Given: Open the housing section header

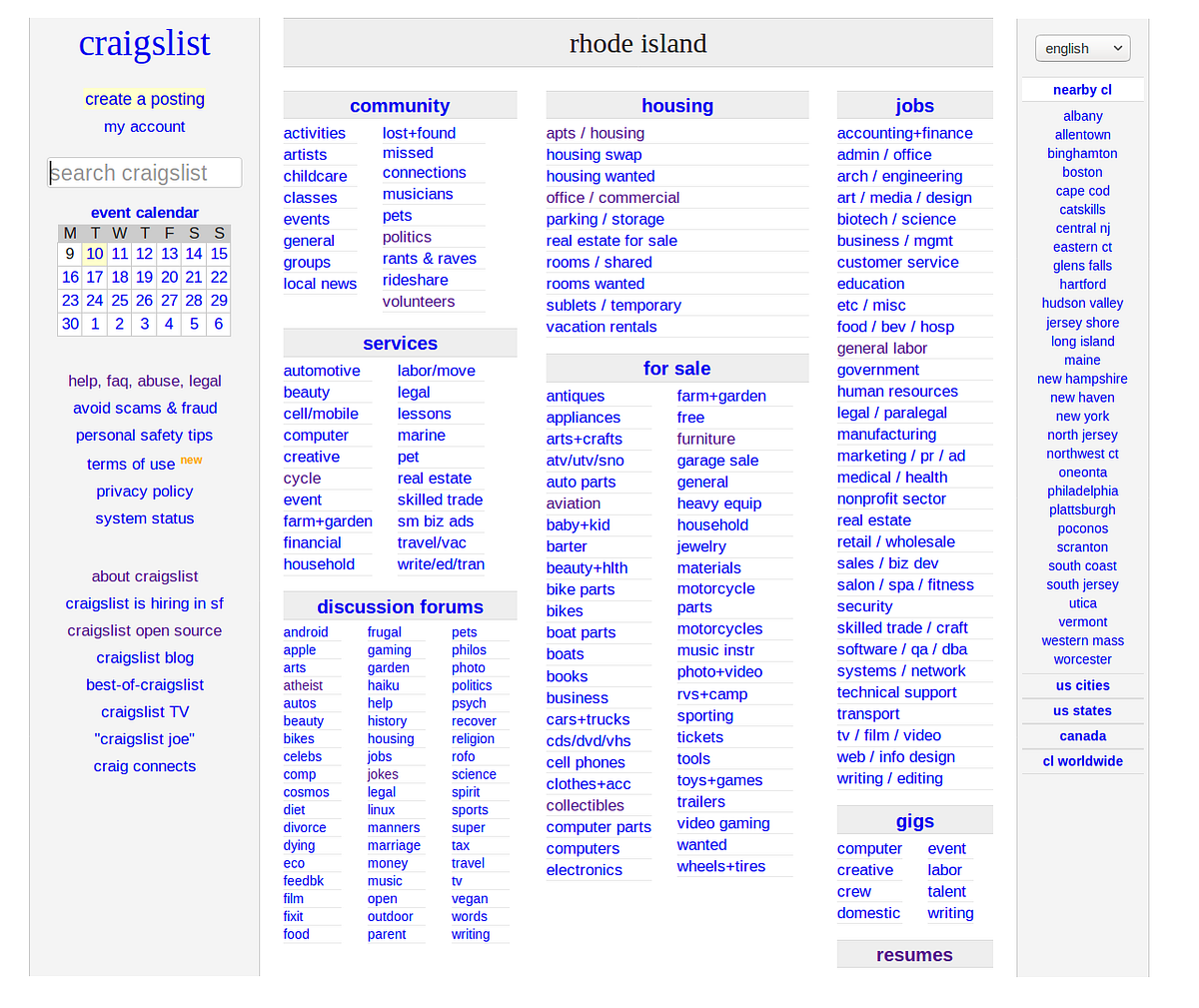Looking at the screenshot, I should click(677, 106).
